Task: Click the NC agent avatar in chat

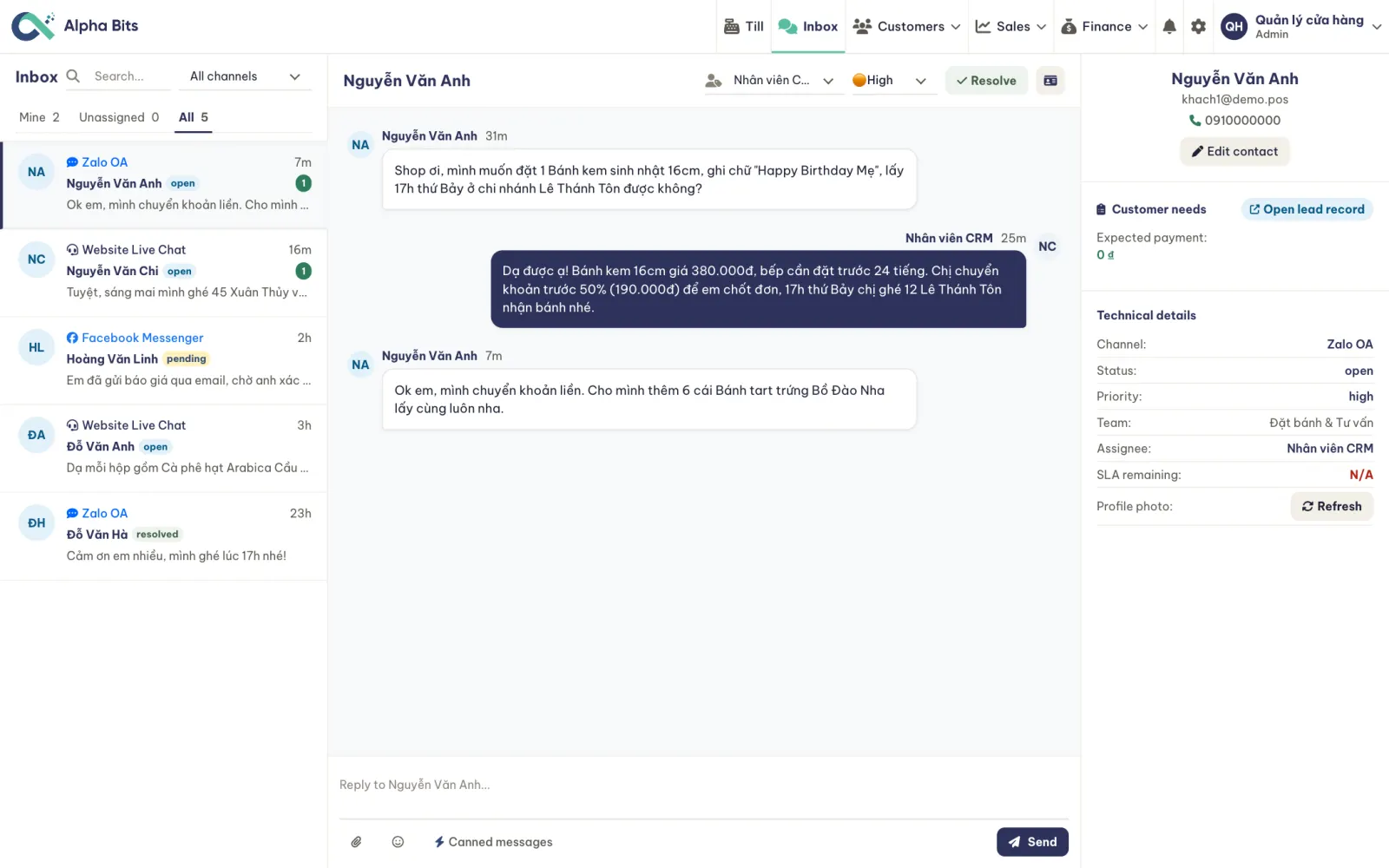Action: pyautogui.click(x=1048, y=247)
